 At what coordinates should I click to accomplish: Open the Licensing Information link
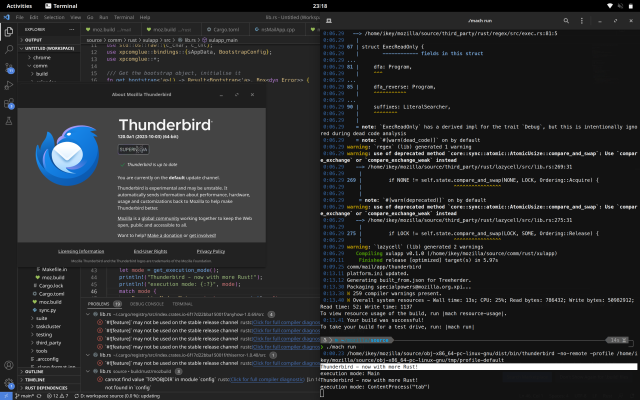81,251
